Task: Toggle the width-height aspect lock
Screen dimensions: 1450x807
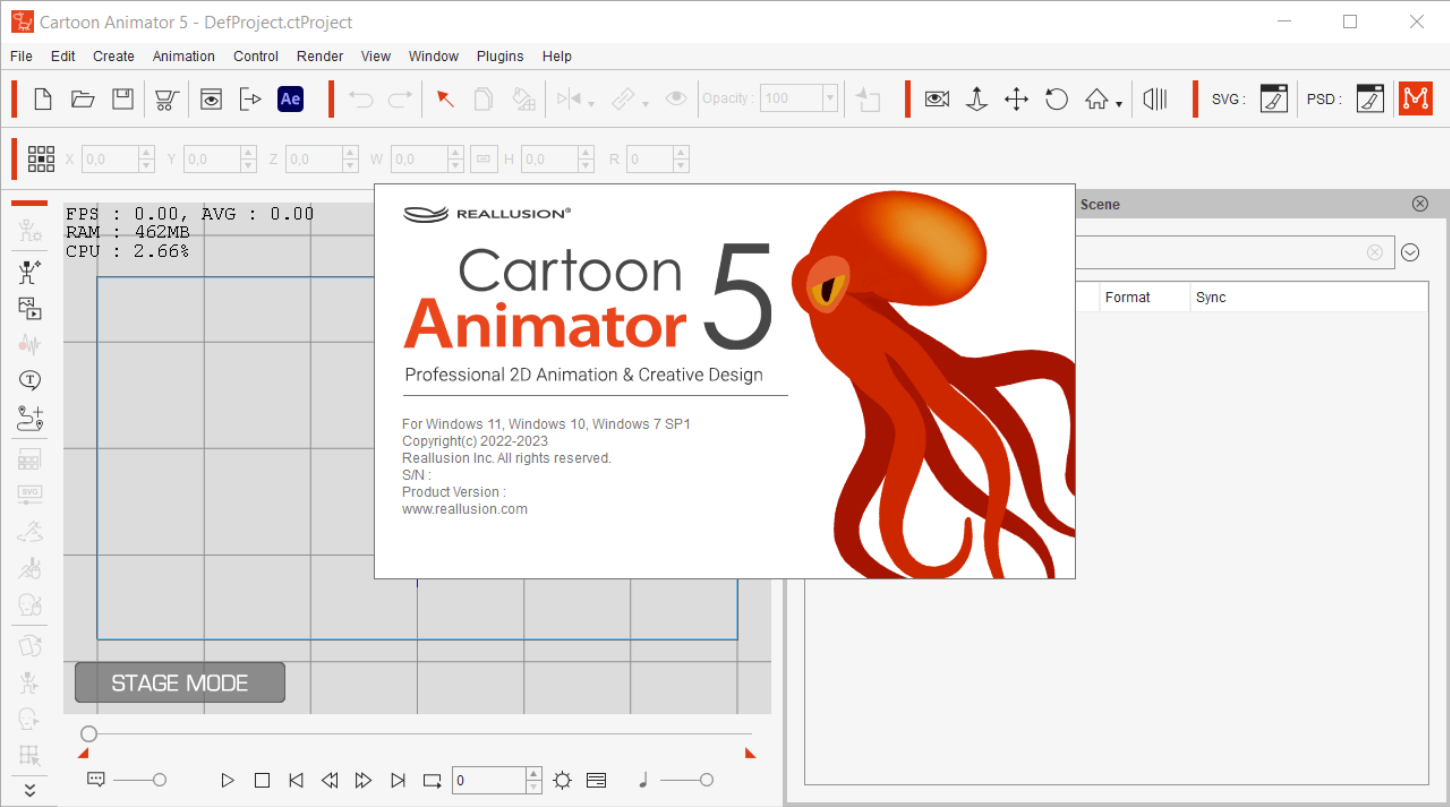Action: (x=484, y=158)
